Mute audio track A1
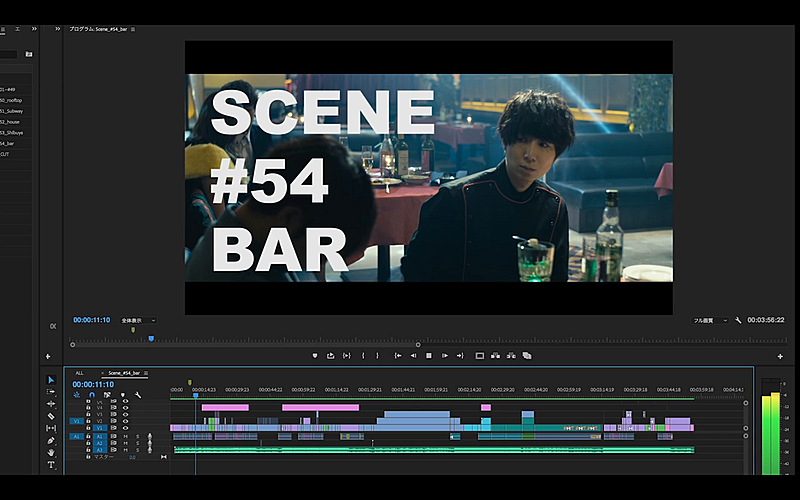Viewport: 800px width, 500px height. [125, 437]
